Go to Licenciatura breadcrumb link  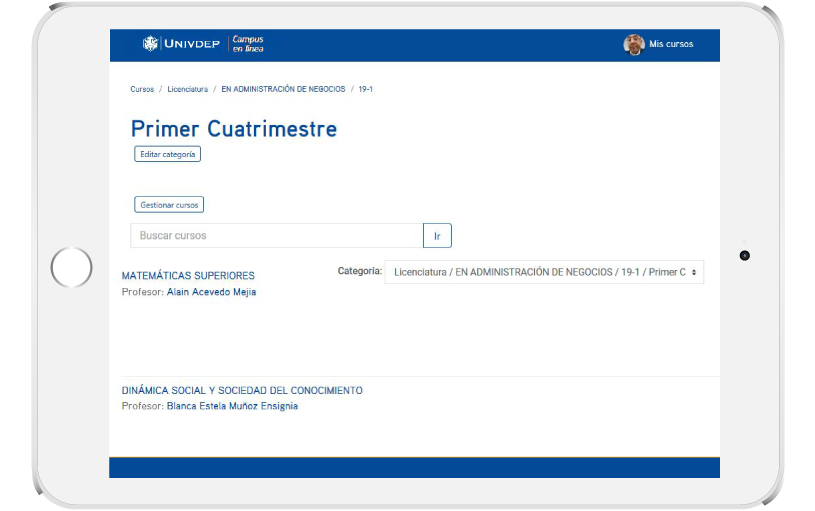[188, 89]
